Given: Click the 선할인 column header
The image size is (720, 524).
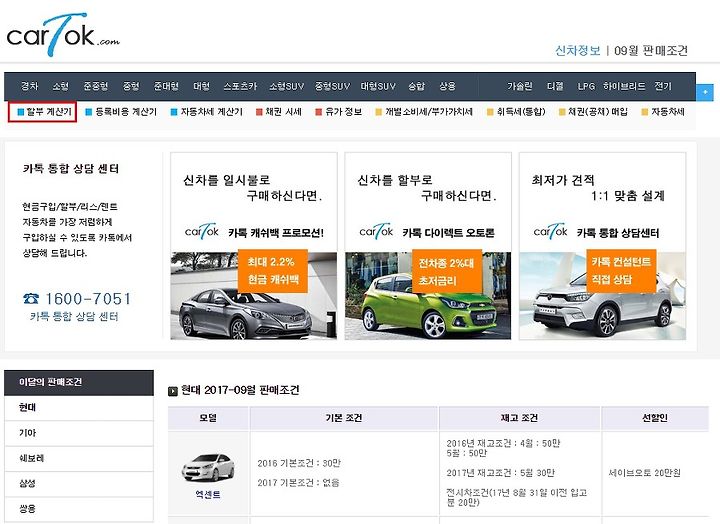Looking at the screenshot, I should 655,418.
